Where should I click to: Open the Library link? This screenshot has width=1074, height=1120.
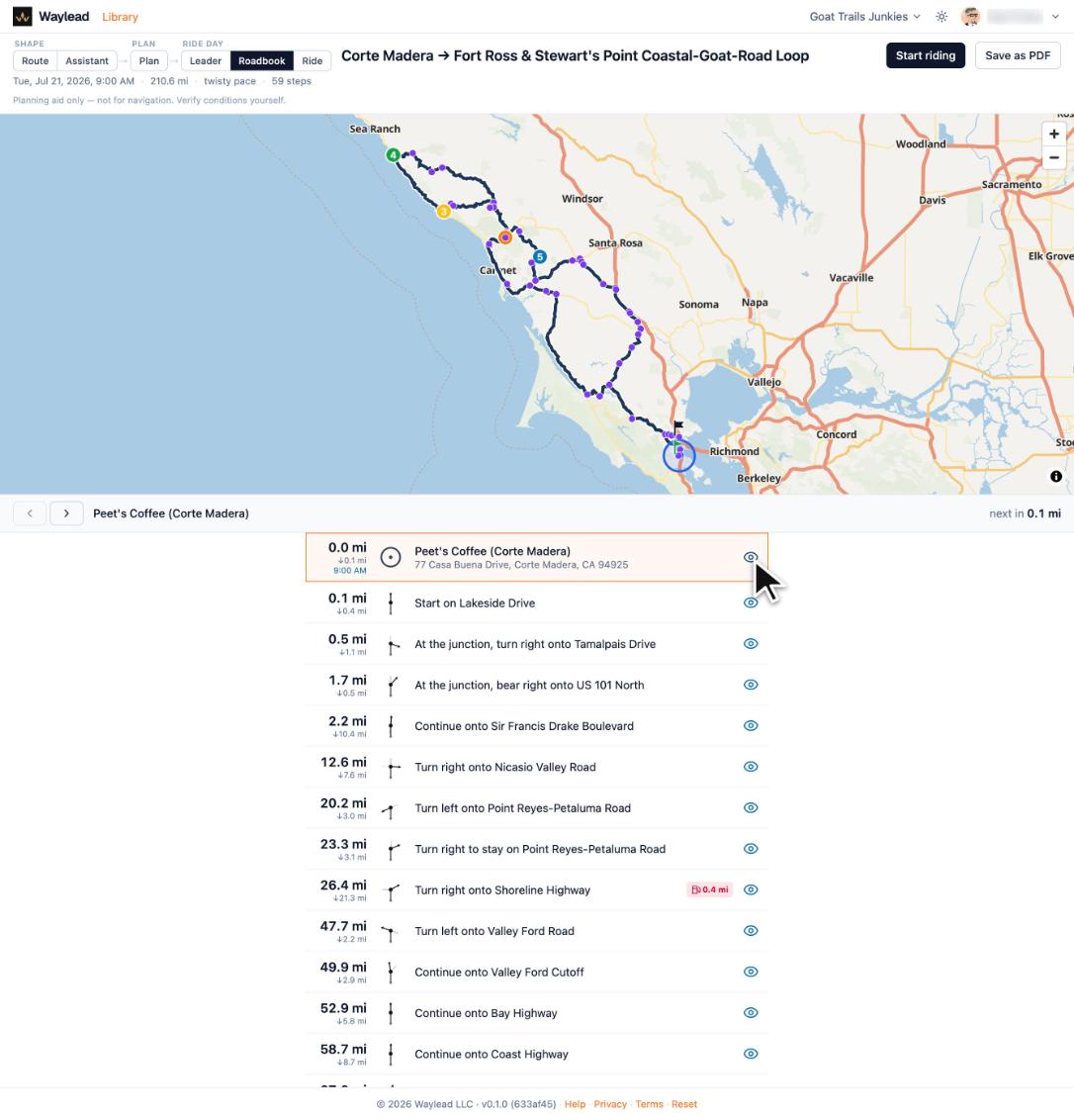point(120,17)
